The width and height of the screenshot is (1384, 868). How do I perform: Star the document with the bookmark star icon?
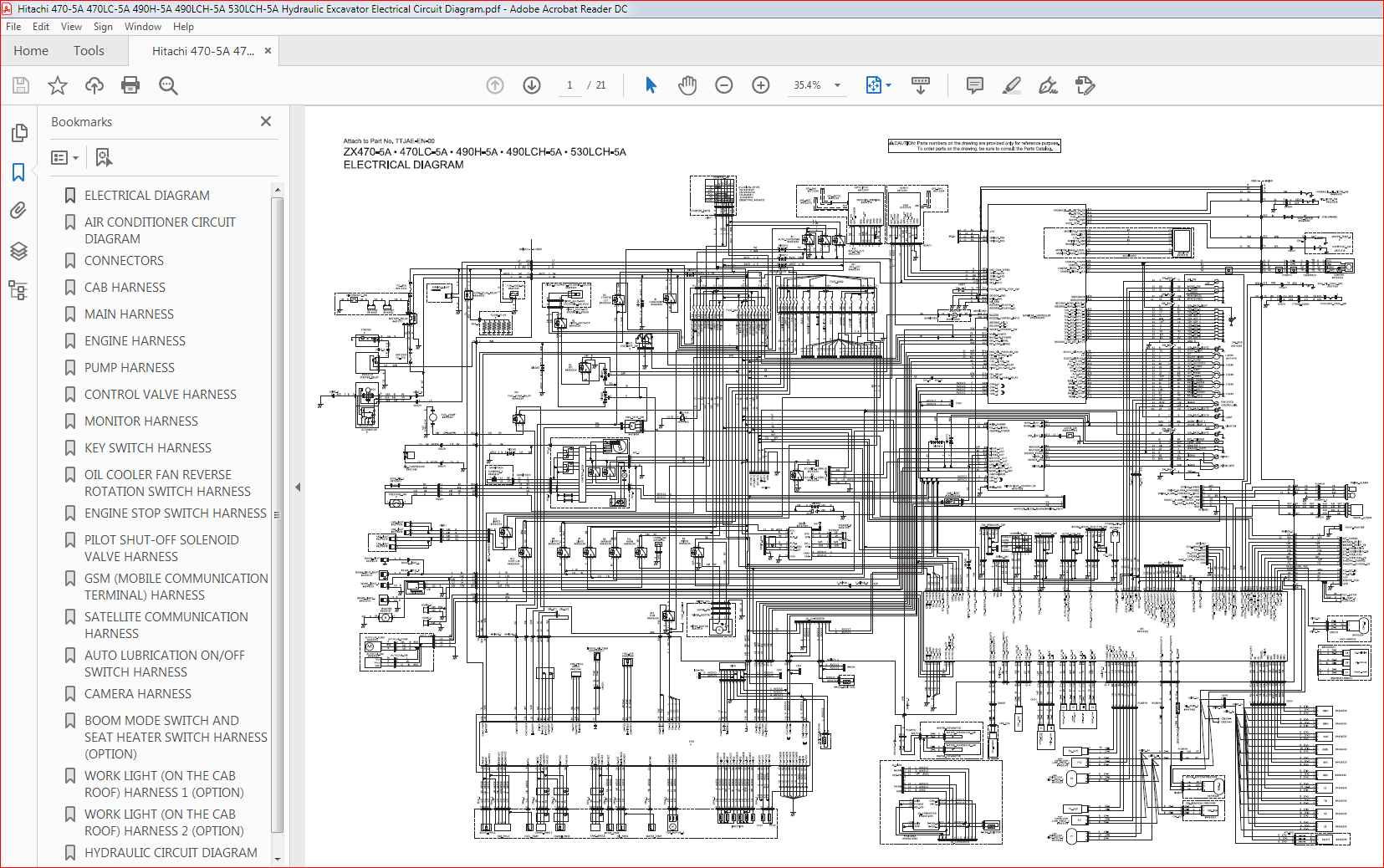click(x=58, y=85)
